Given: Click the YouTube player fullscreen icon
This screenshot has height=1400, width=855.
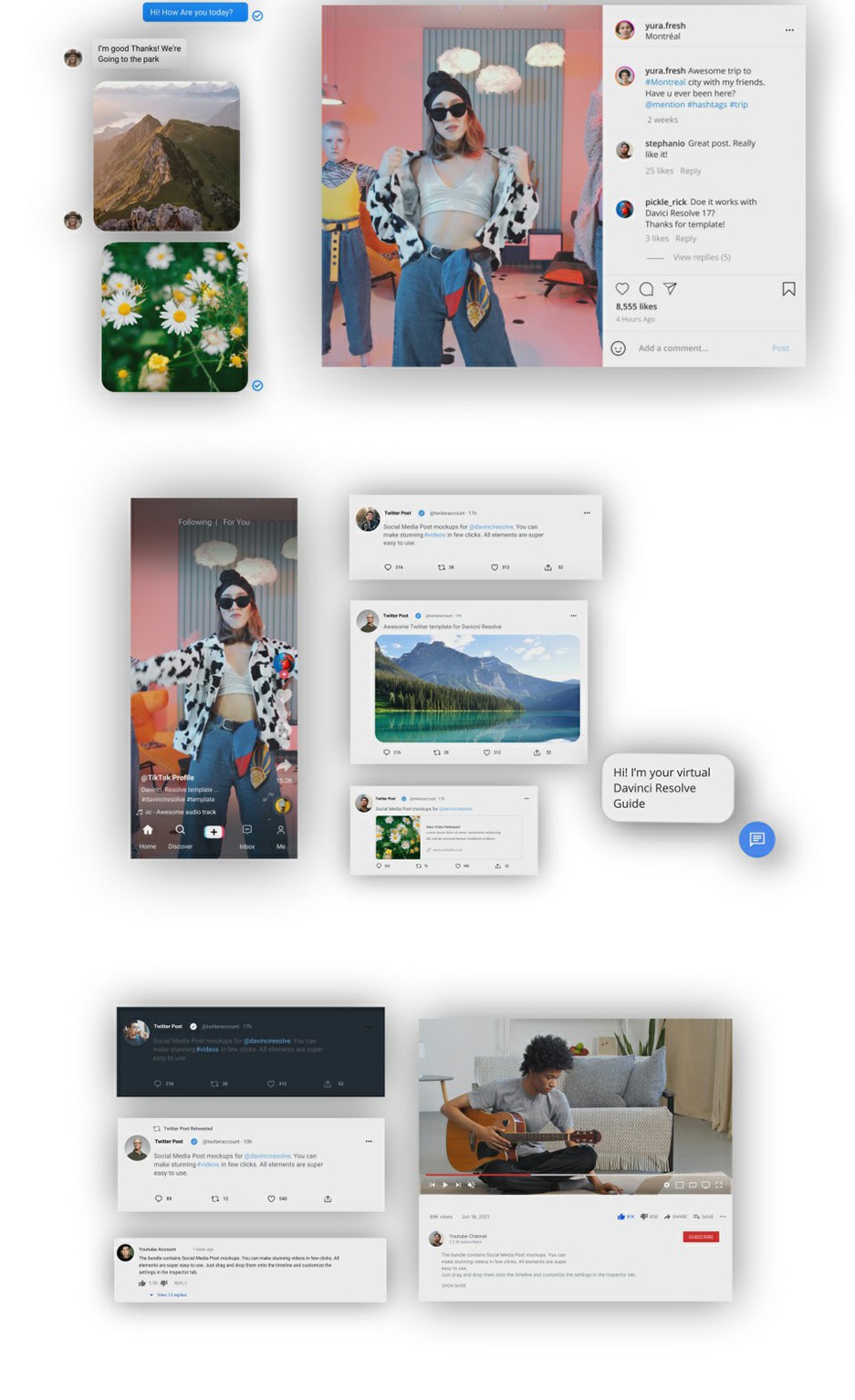Looking at the screenshot, I should pyautogui.click(x=719, y=1185).
